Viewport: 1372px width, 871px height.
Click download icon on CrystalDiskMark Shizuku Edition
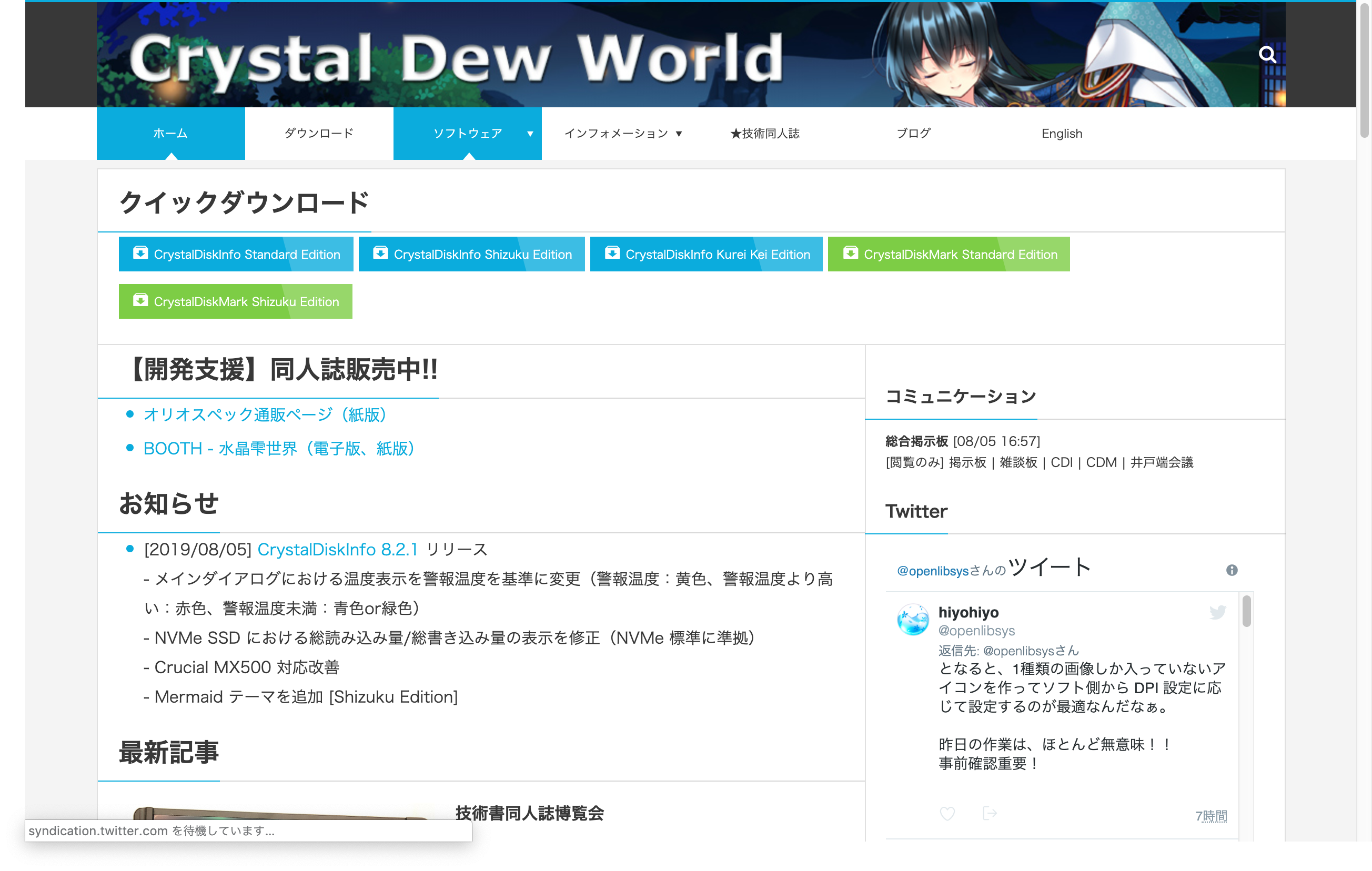tap(140, 300)
